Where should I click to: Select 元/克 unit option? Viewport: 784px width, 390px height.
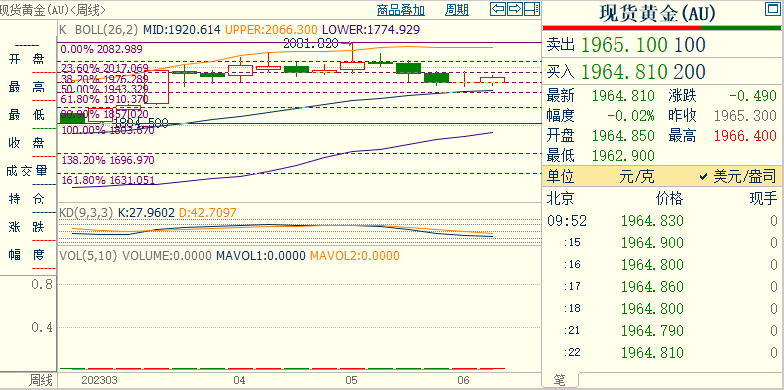point(636,176)
